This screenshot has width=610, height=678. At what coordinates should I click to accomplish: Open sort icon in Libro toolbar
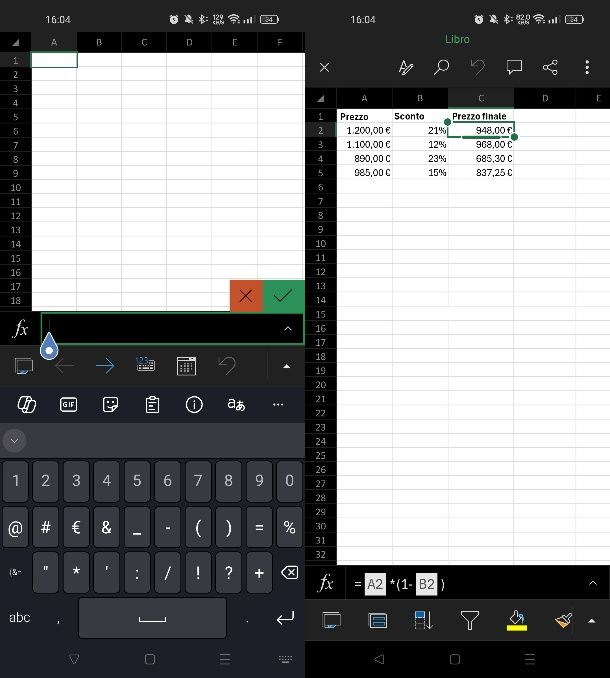coord(423,621)
